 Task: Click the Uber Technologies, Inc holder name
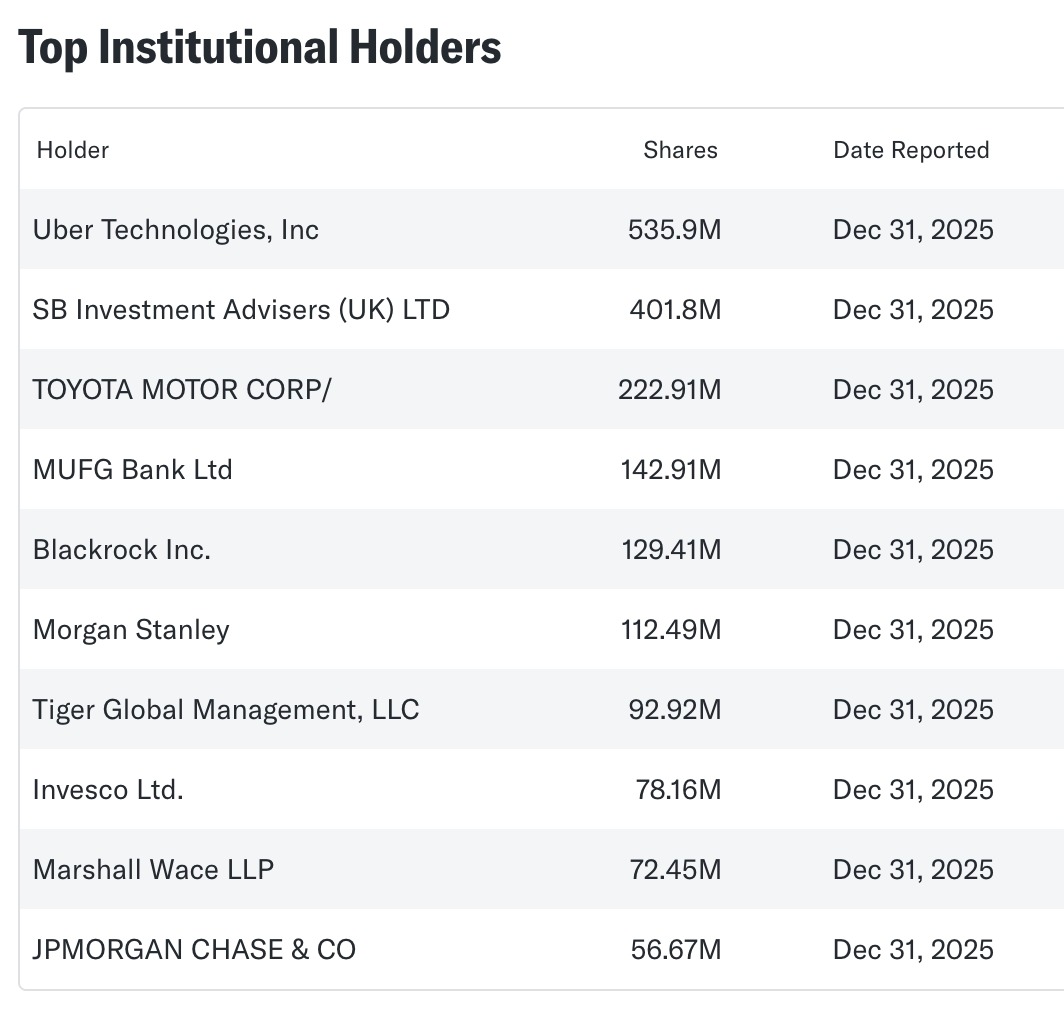pos(176,230)
